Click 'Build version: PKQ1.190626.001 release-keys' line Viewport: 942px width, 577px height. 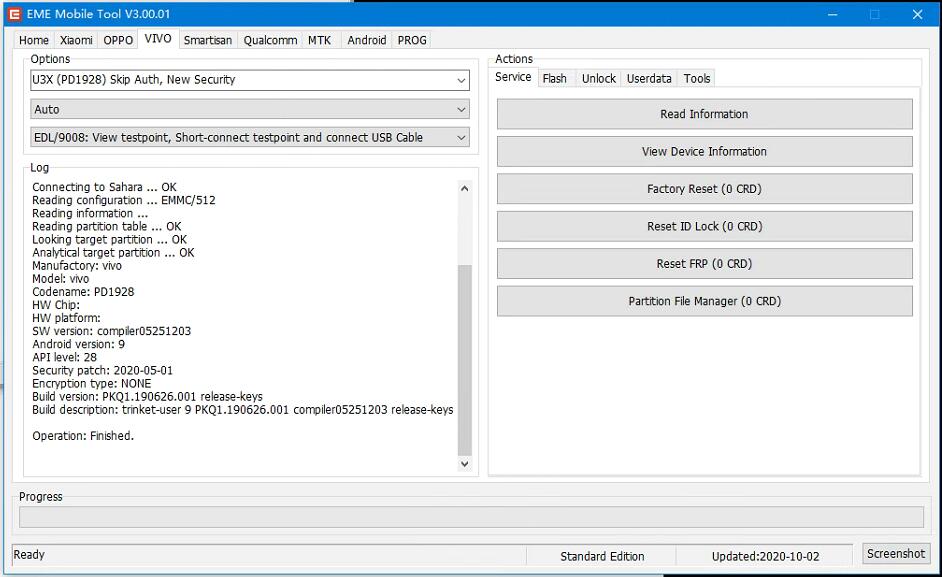click(x=147, y=397)
